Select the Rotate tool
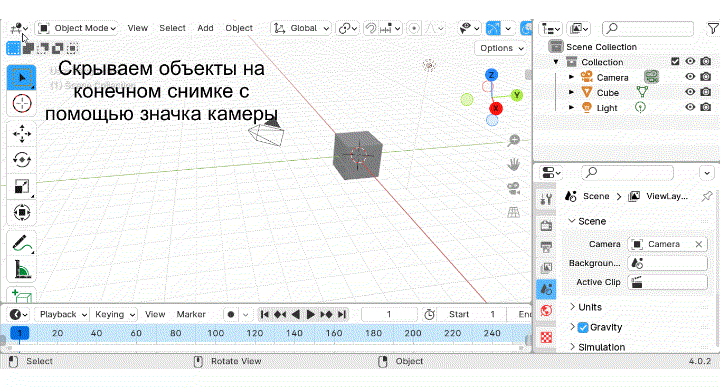Image resolution: width=720 pixels, height=388 pixels. click(22, 160)
